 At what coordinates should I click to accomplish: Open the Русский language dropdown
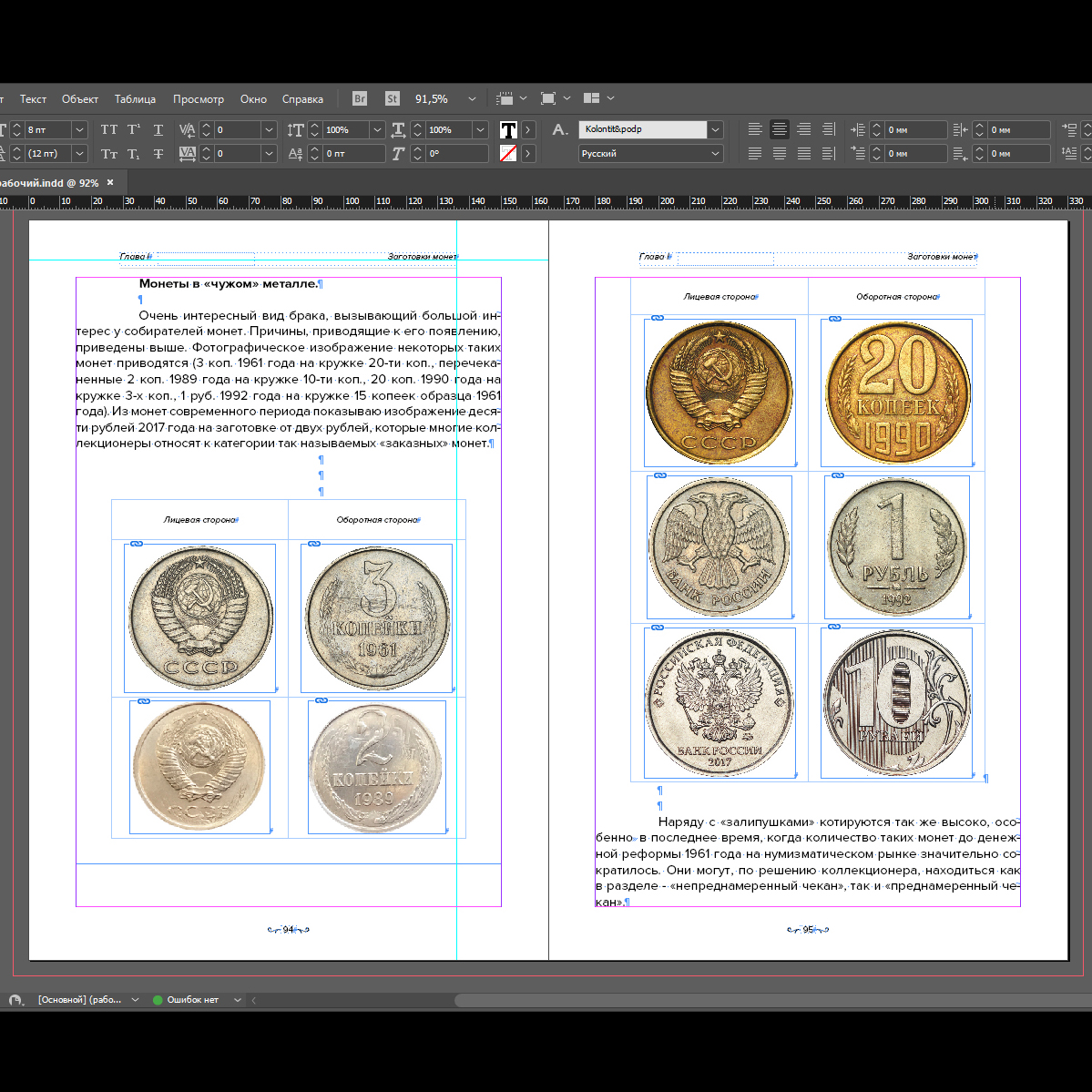[715, 153]
